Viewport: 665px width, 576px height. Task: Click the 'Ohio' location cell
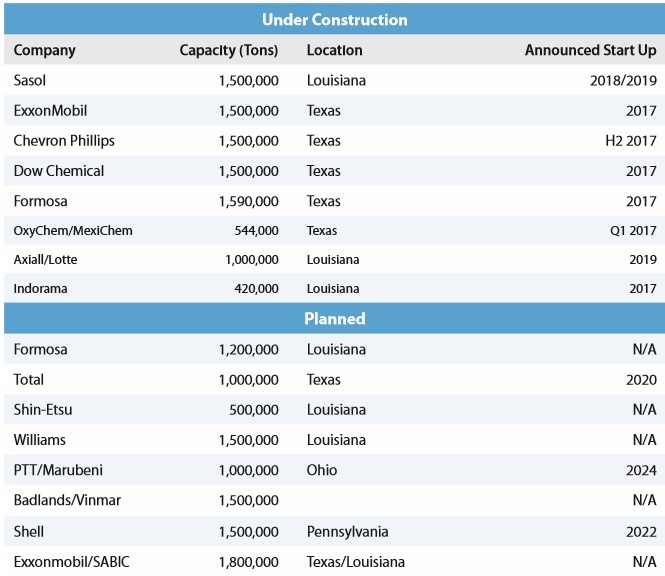pyautogui.click(x=322, y=470)
